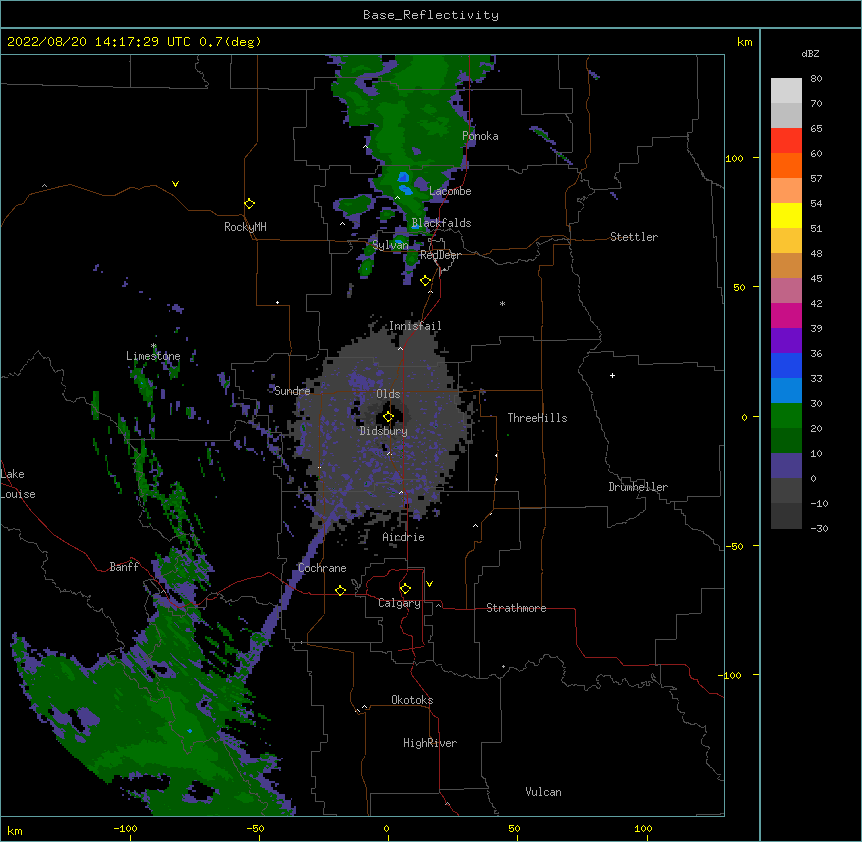The width and height of the screenshot is (862, 842).
Task: Click the km unit label at top right
Action: coord(745,42)
